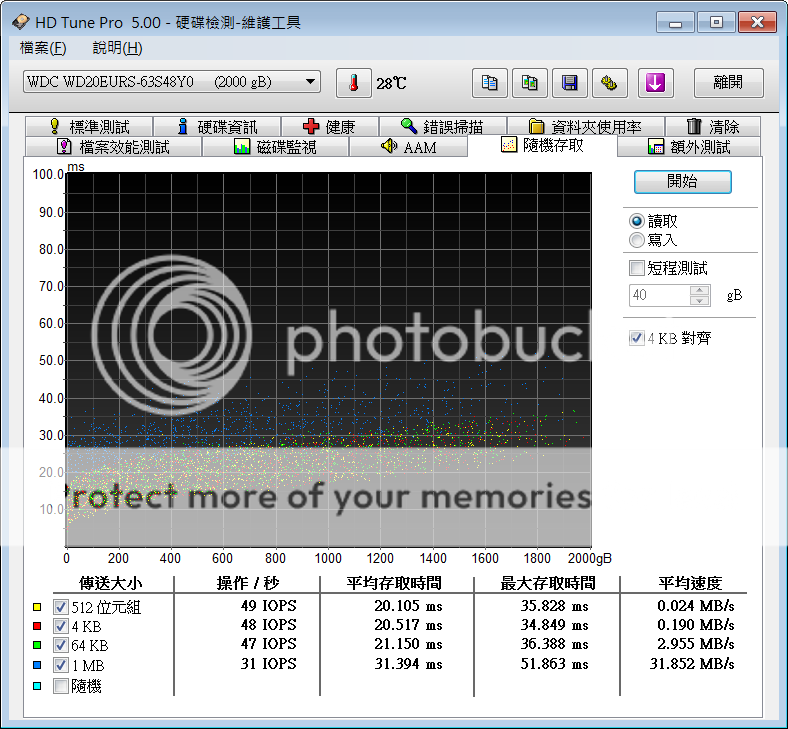Viewport: 788px width, 729px height.
Task: Copy screenshot to clipboard icon
Action: pyautogui.click(x=530, y=83)
